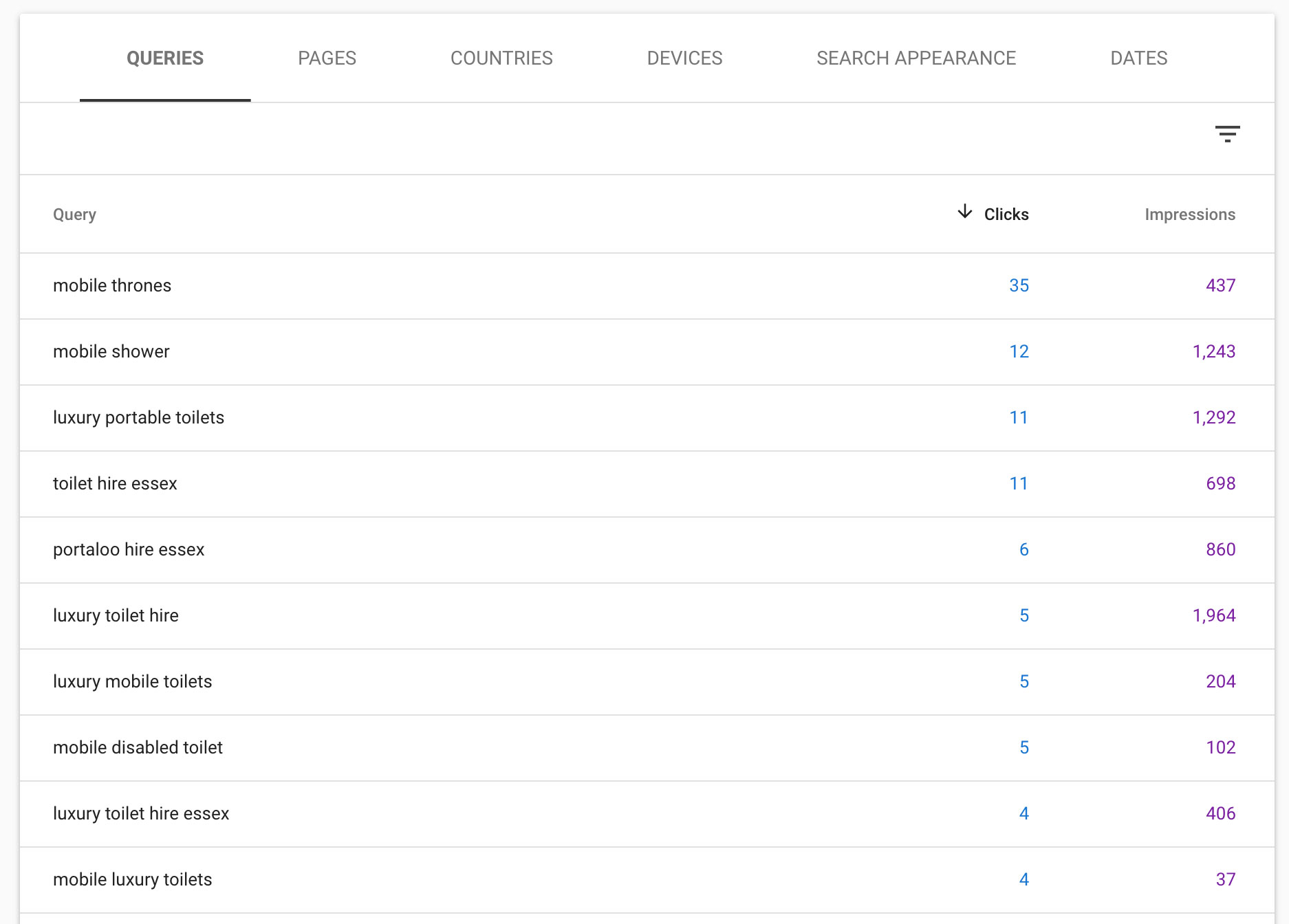This screenshot has height=924, width=1289.
Task: Click the 860 impressions value
Action: pyautogui.click(x=1220, y=549)
